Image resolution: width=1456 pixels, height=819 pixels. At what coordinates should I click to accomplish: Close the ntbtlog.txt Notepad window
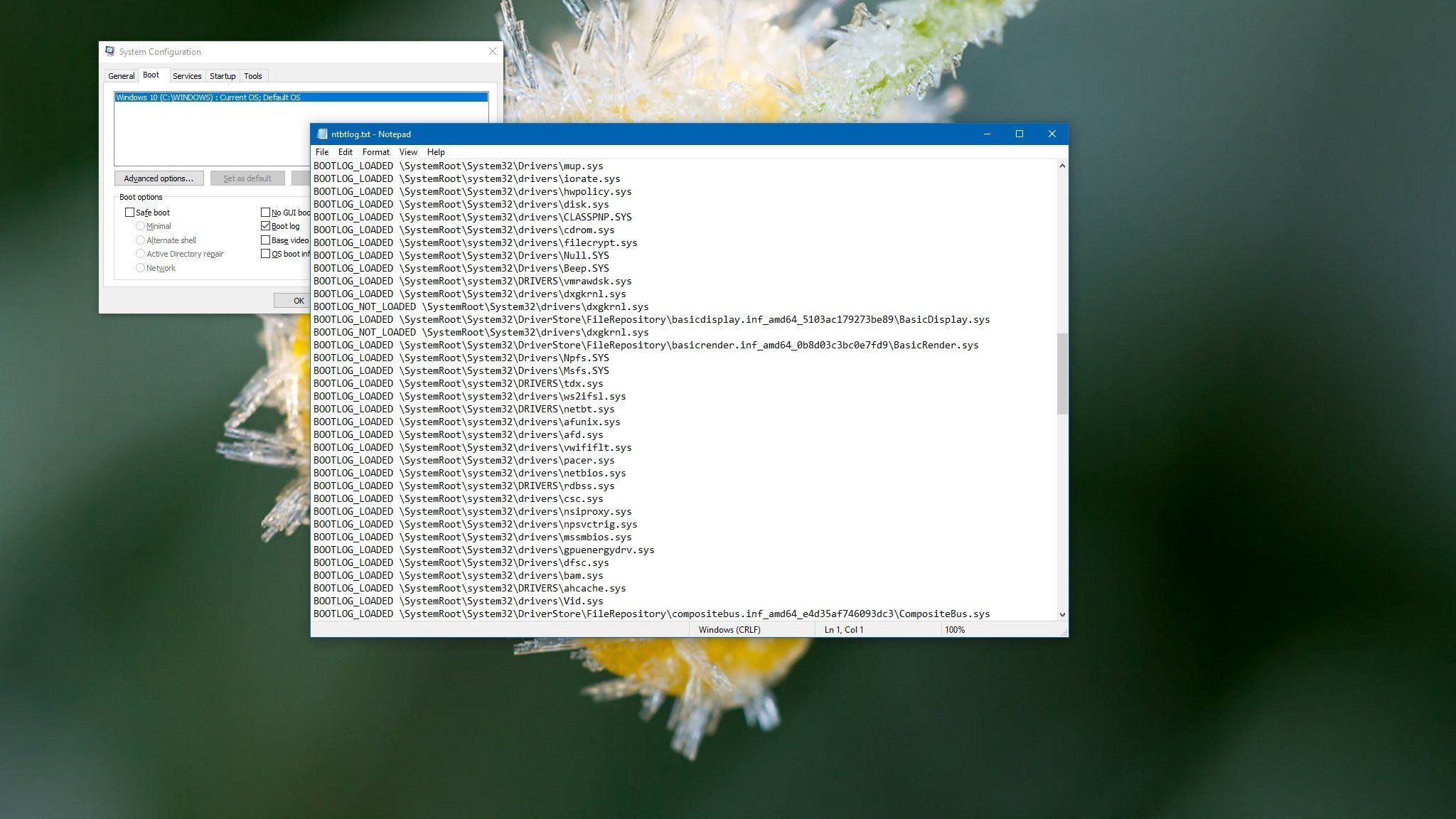coord(1052,134)
